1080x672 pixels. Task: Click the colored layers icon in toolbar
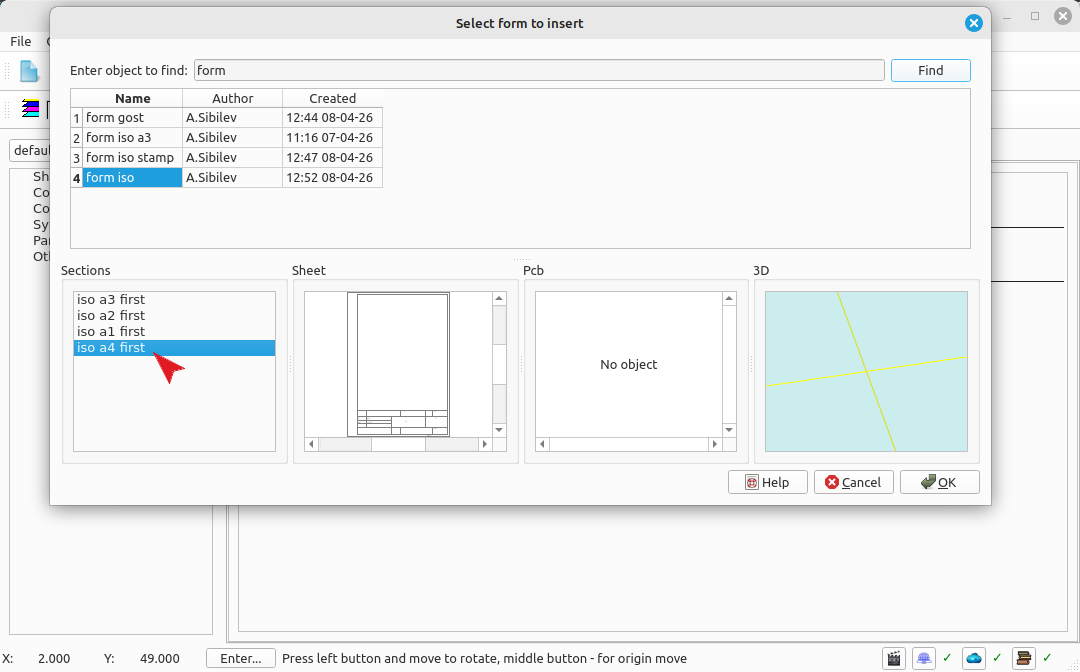click(x=30, y=108)
